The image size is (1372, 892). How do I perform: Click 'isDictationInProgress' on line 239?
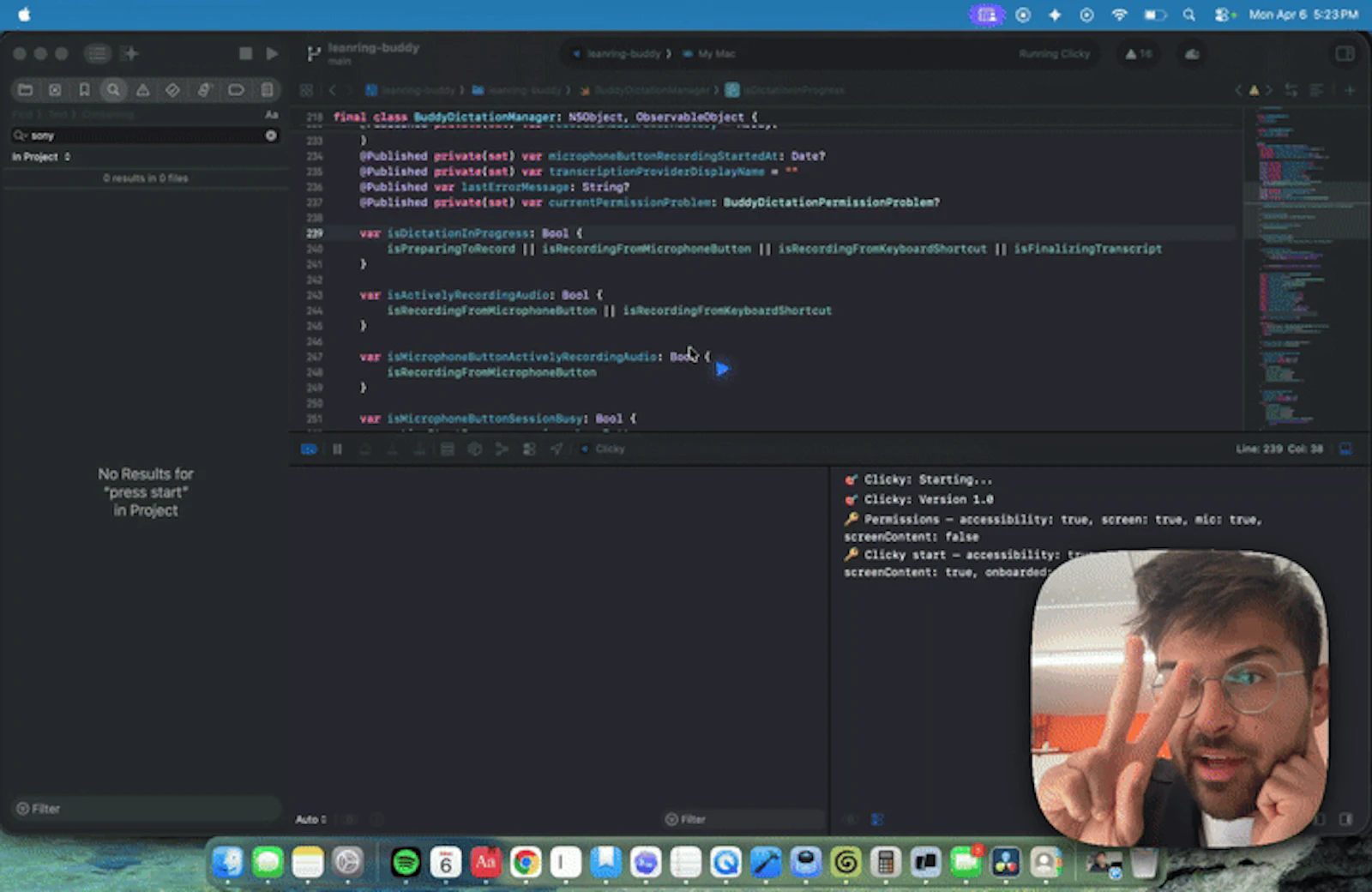tap(458, 233)
